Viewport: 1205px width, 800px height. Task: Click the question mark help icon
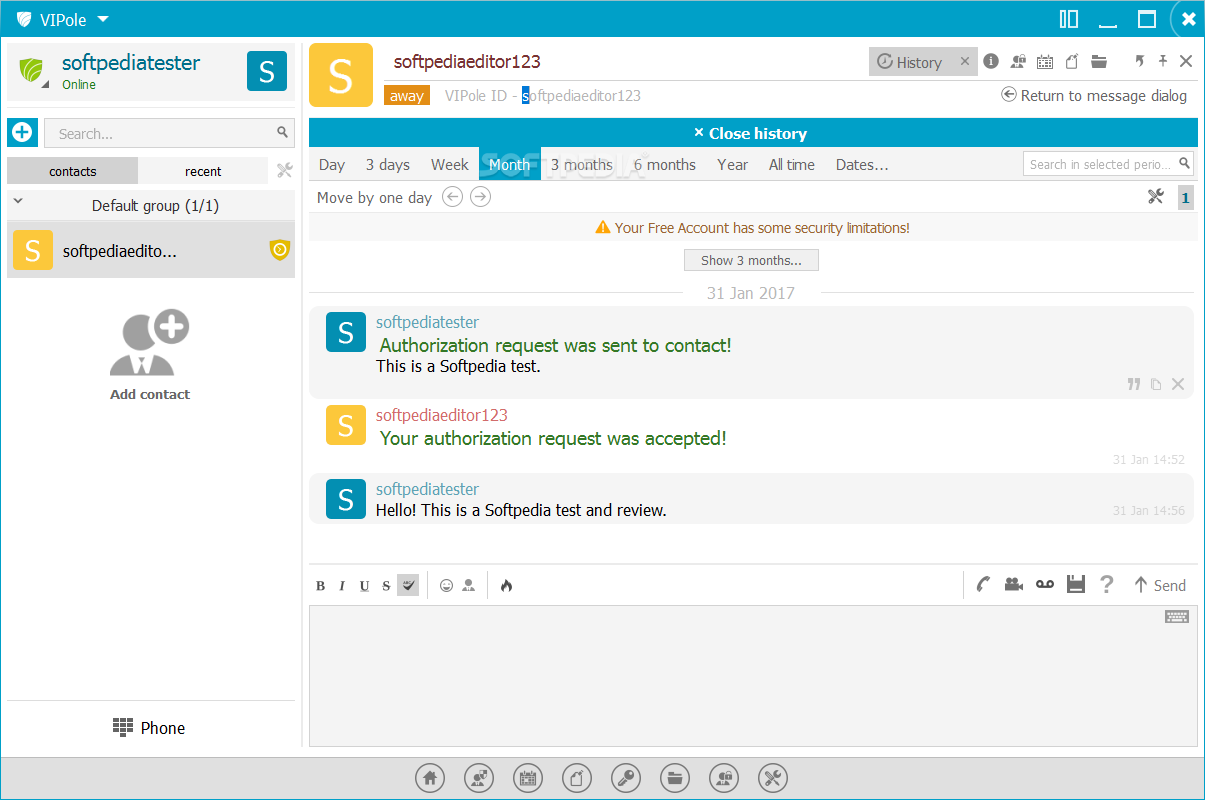click(1106, 584)
